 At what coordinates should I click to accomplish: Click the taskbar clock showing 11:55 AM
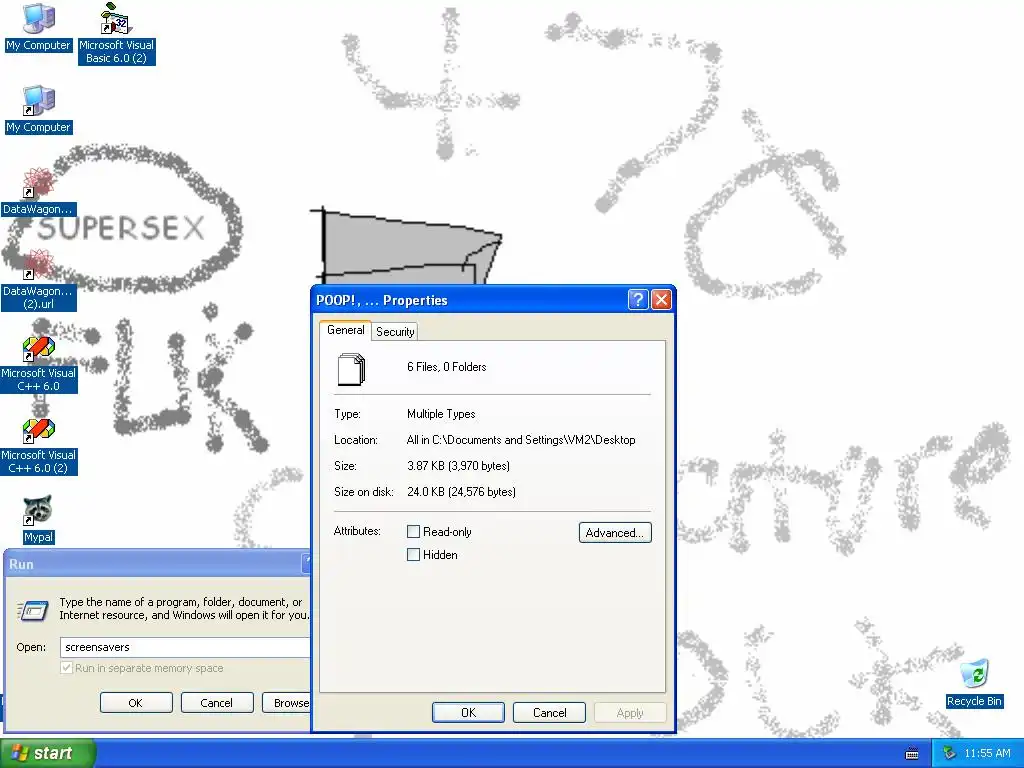[x=987, y=753]
